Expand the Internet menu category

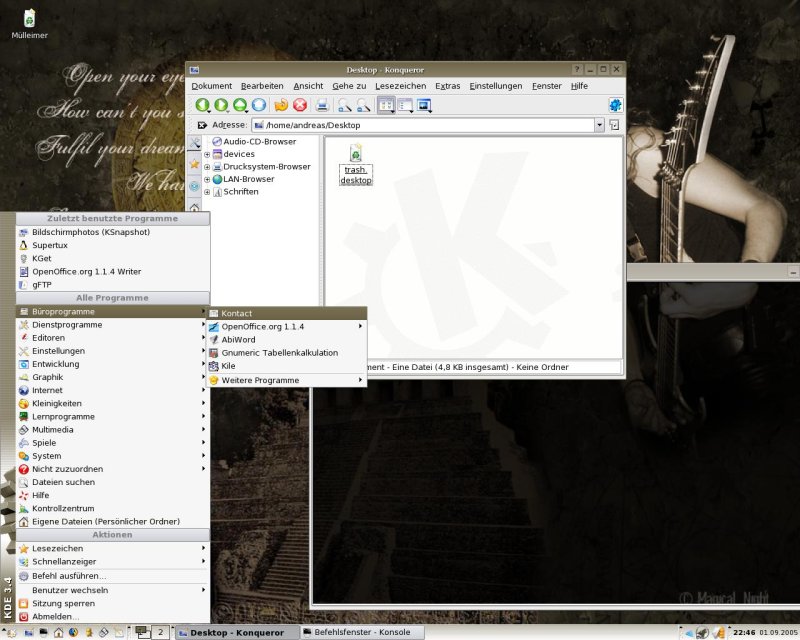click(x=113, y=390)
